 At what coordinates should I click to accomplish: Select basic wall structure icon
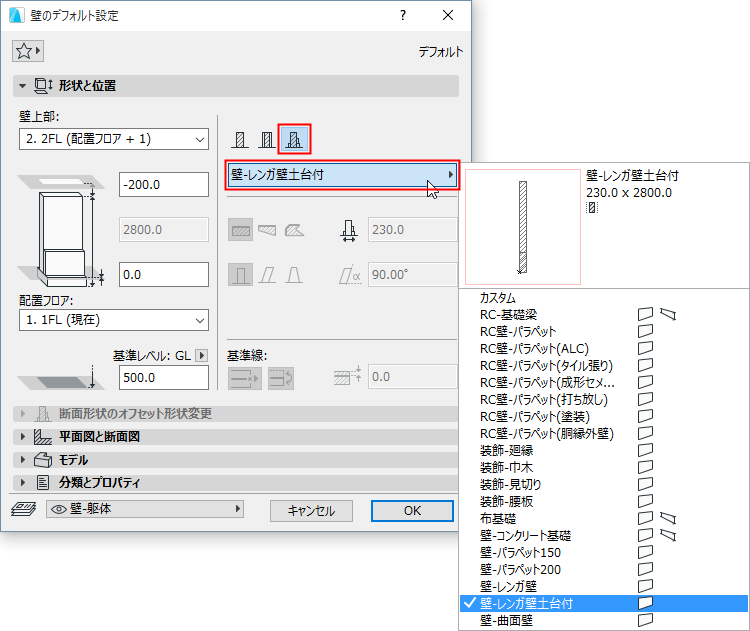pos(240,140)
